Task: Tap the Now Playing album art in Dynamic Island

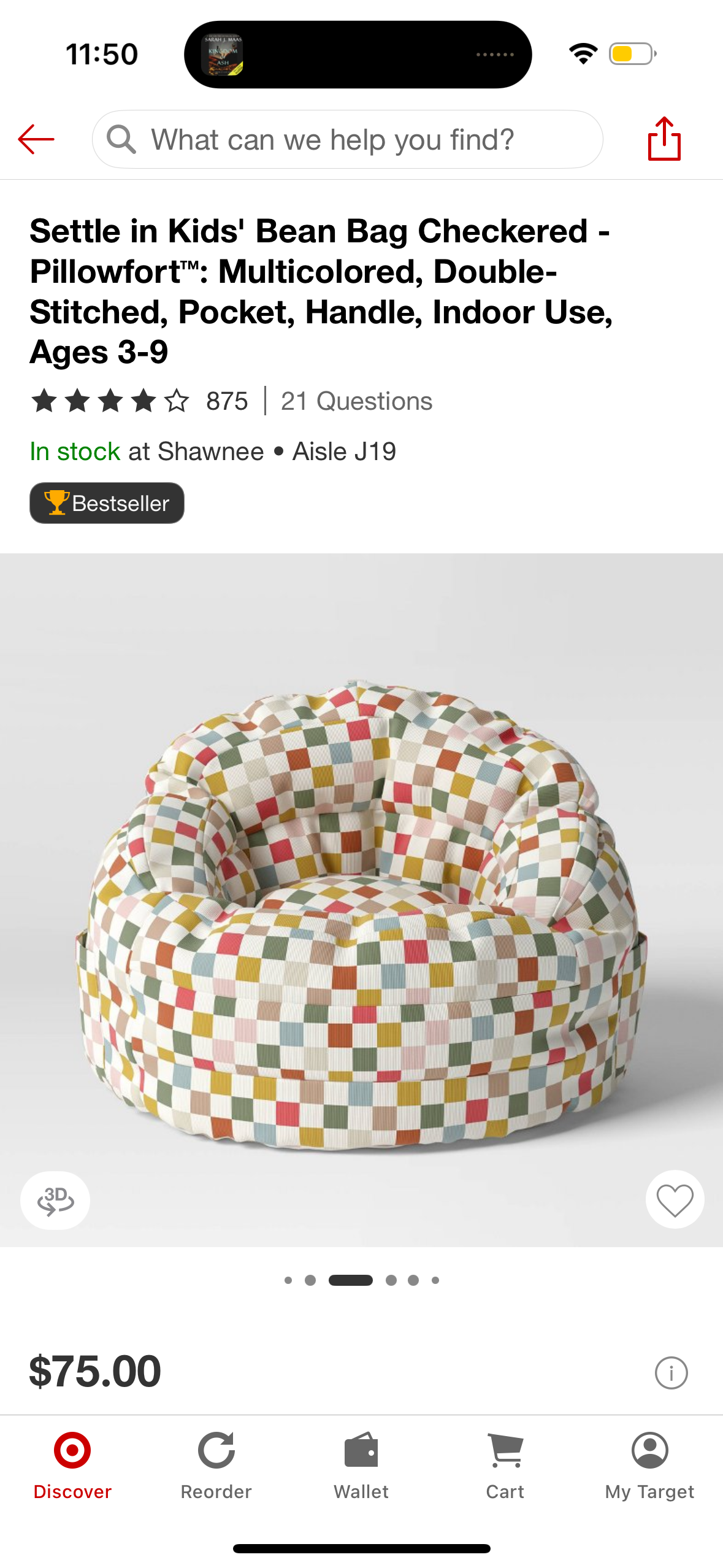Action: 222,55
